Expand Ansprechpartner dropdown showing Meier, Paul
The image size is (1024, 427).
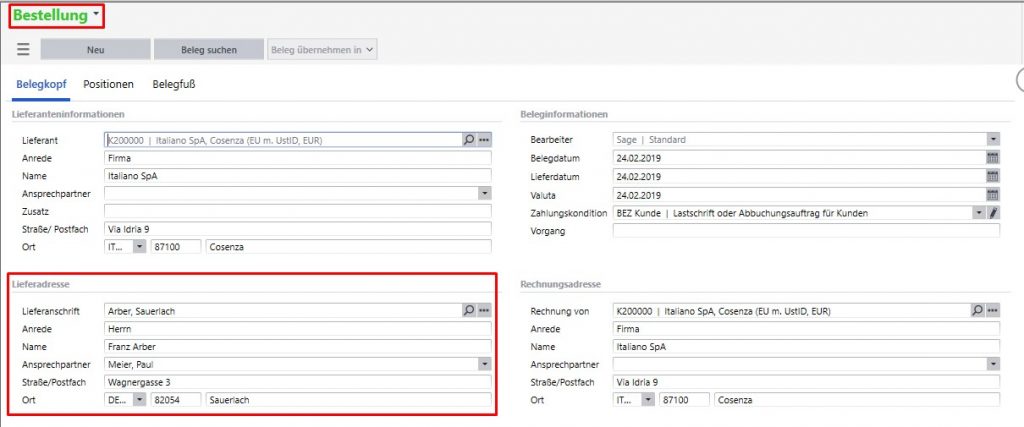(485, 365)
